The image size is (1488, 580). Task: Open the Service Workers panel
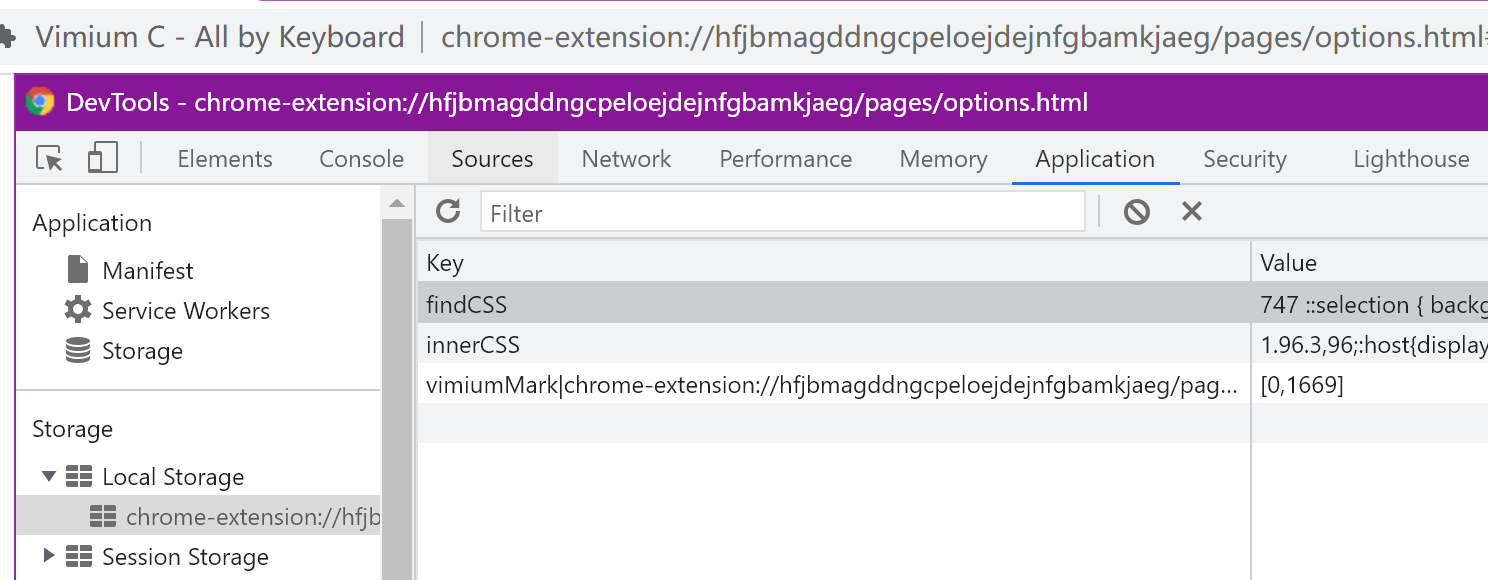[186, 310]
